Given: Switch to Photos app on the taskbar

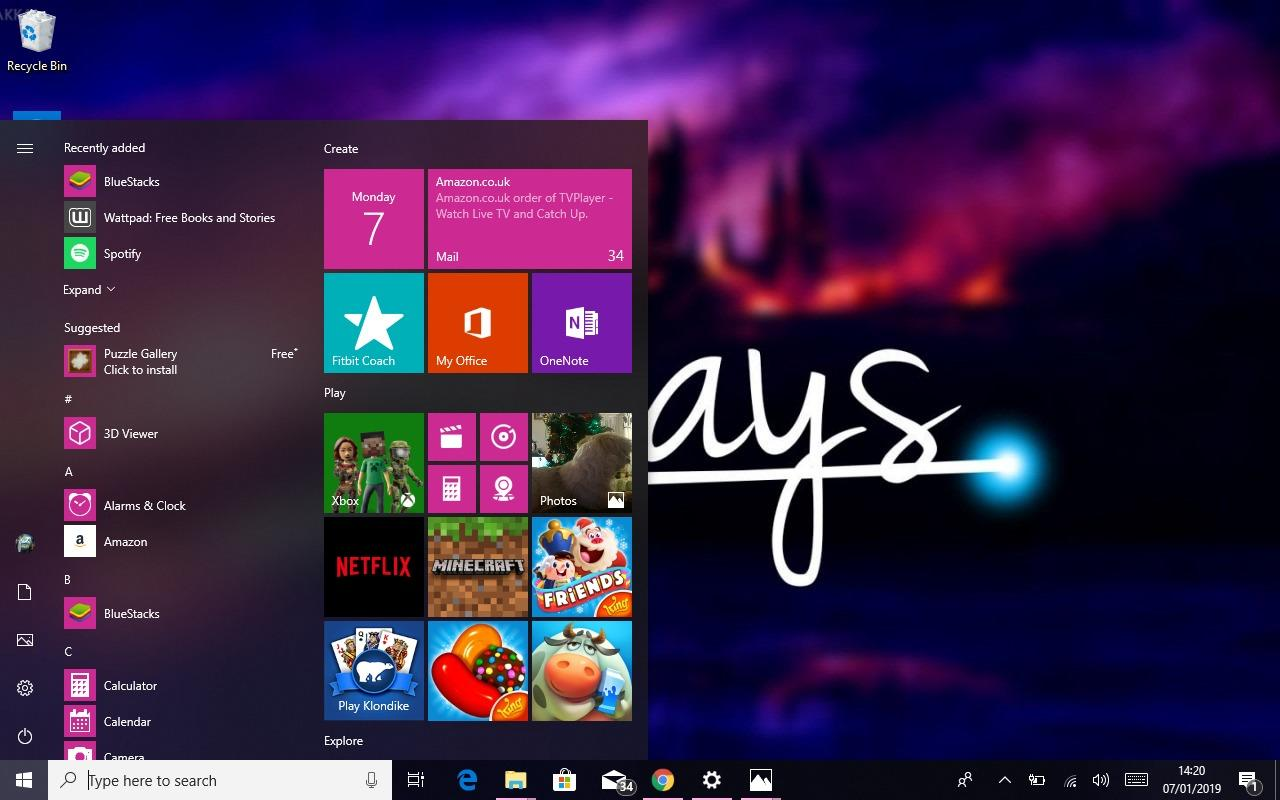Looking at the screenshot, I should pyautogui.click(x=760, y=780).
